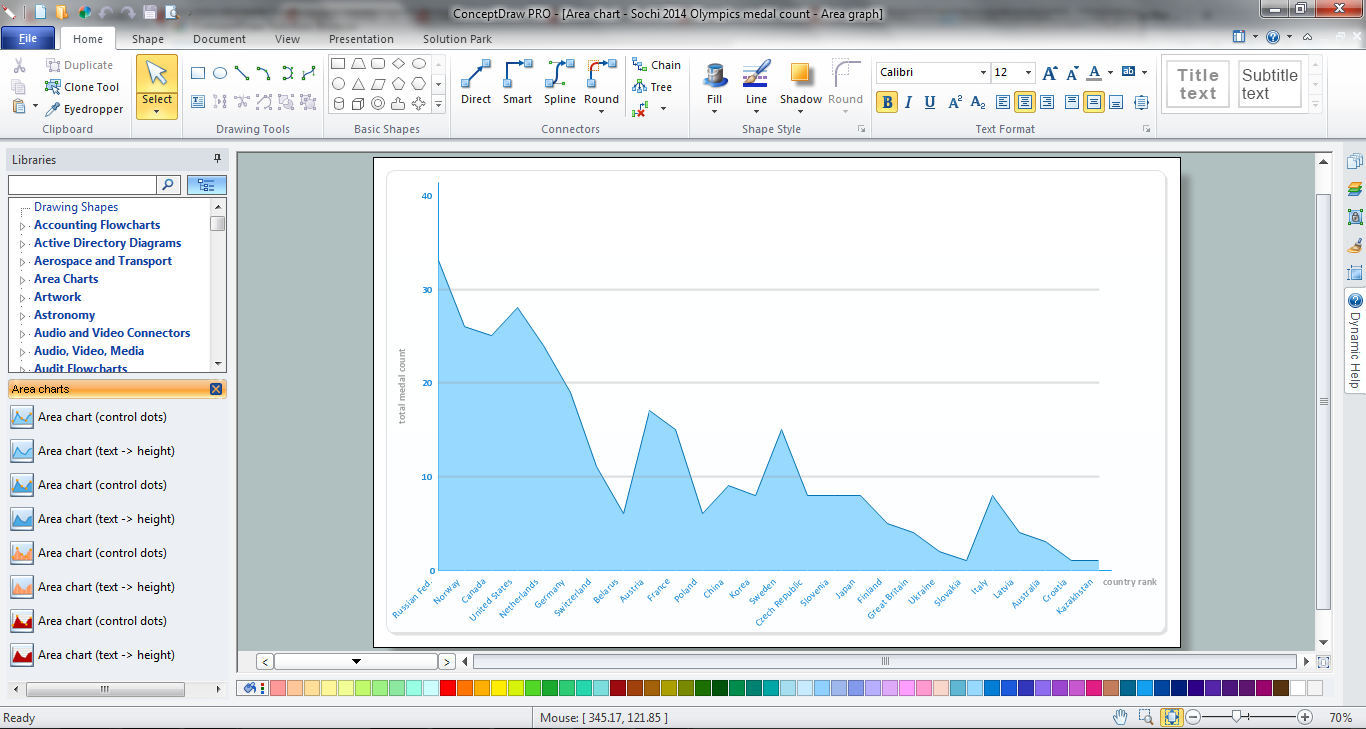
Task: Select the Text box drawing tool
Action: [x=198, y=101]
